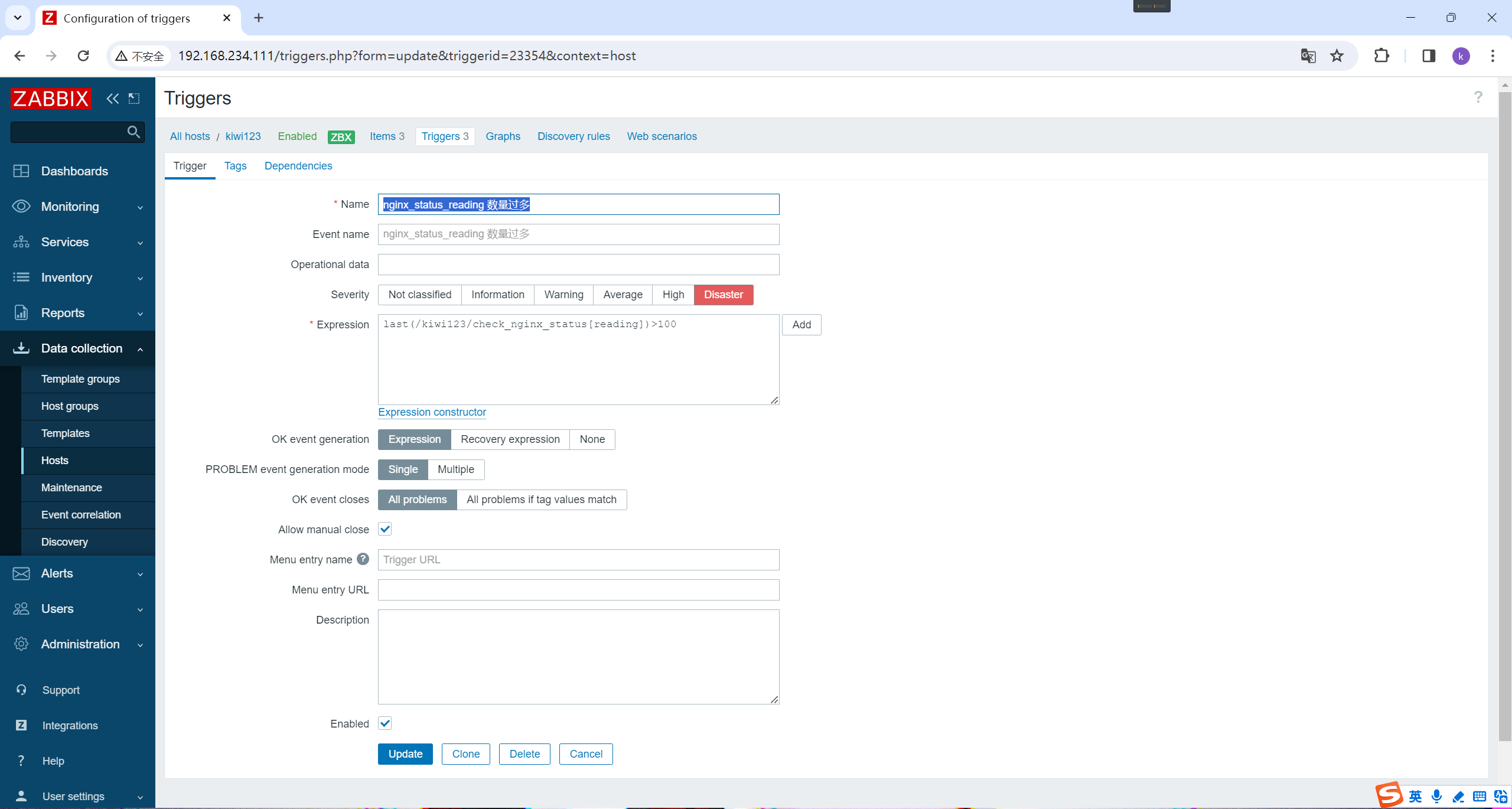This screenshot has height=809, width=1512.
Task: Collapse the Zabbix sidebar with double-chevron icon
Action: [x=112, y=99]
